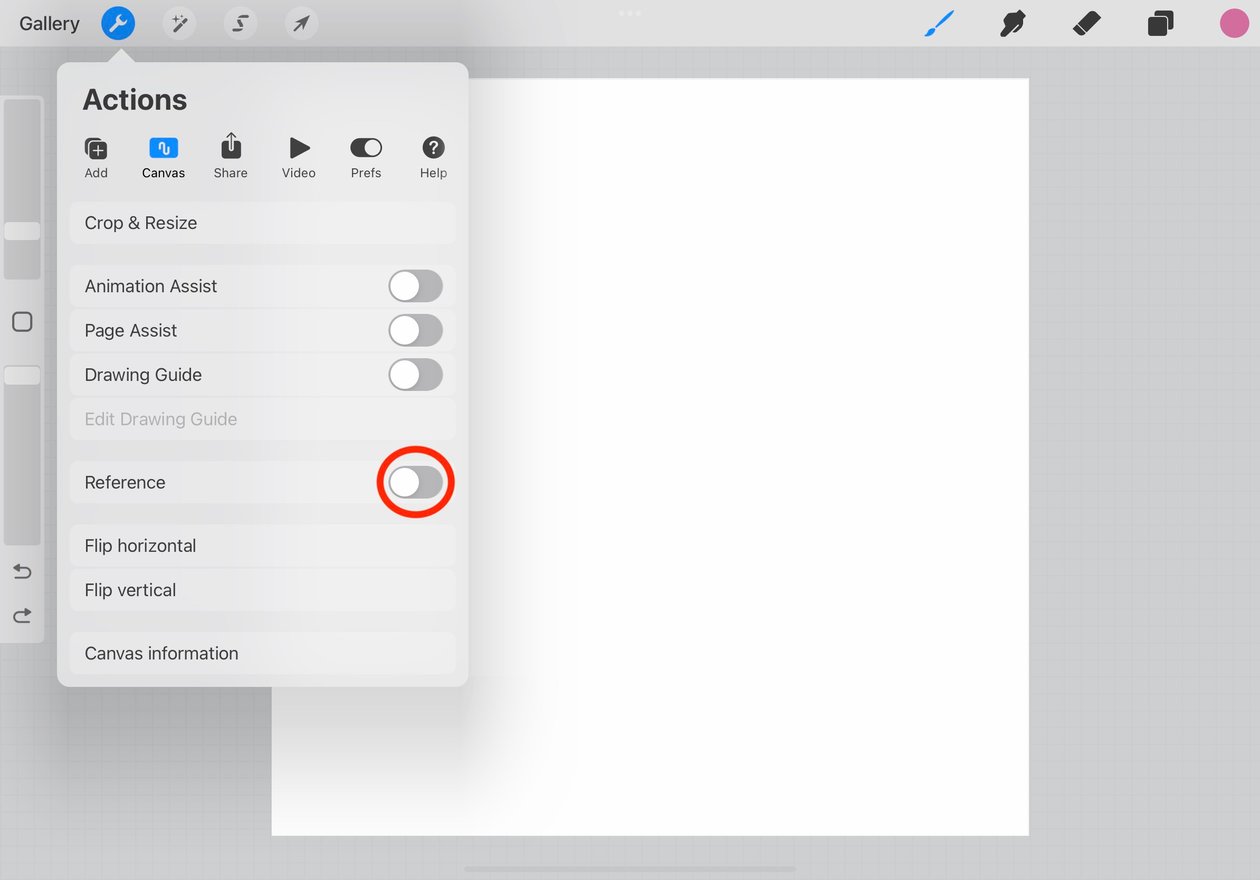
Task: Redo the last action
Action: (x=22, y=615)
